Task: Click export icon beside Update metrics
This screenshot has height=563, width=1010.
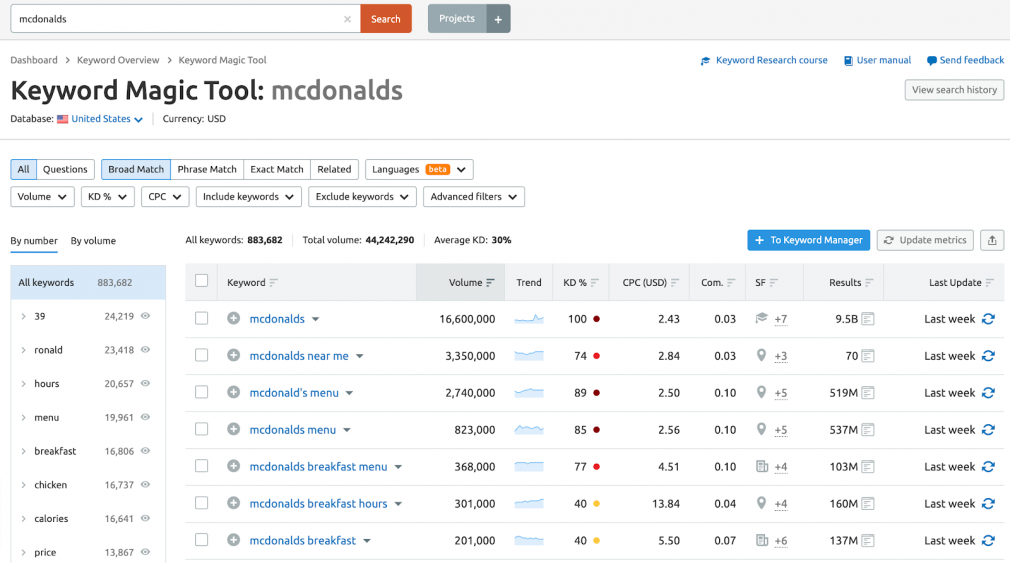Action: coord(992,240)
